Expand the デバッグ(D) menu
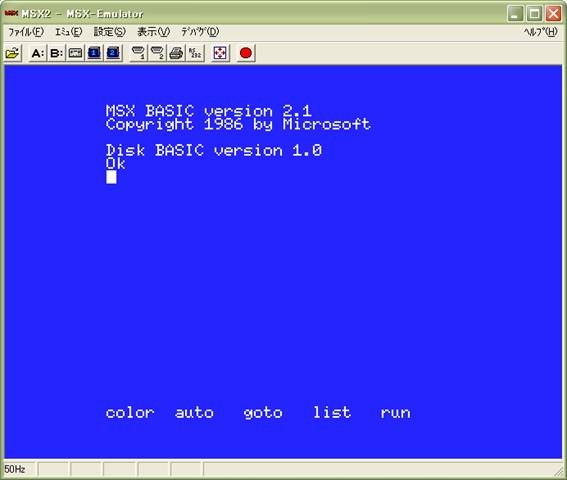The image size is (567, 480). pyautogui.click(x=200, y=32)
